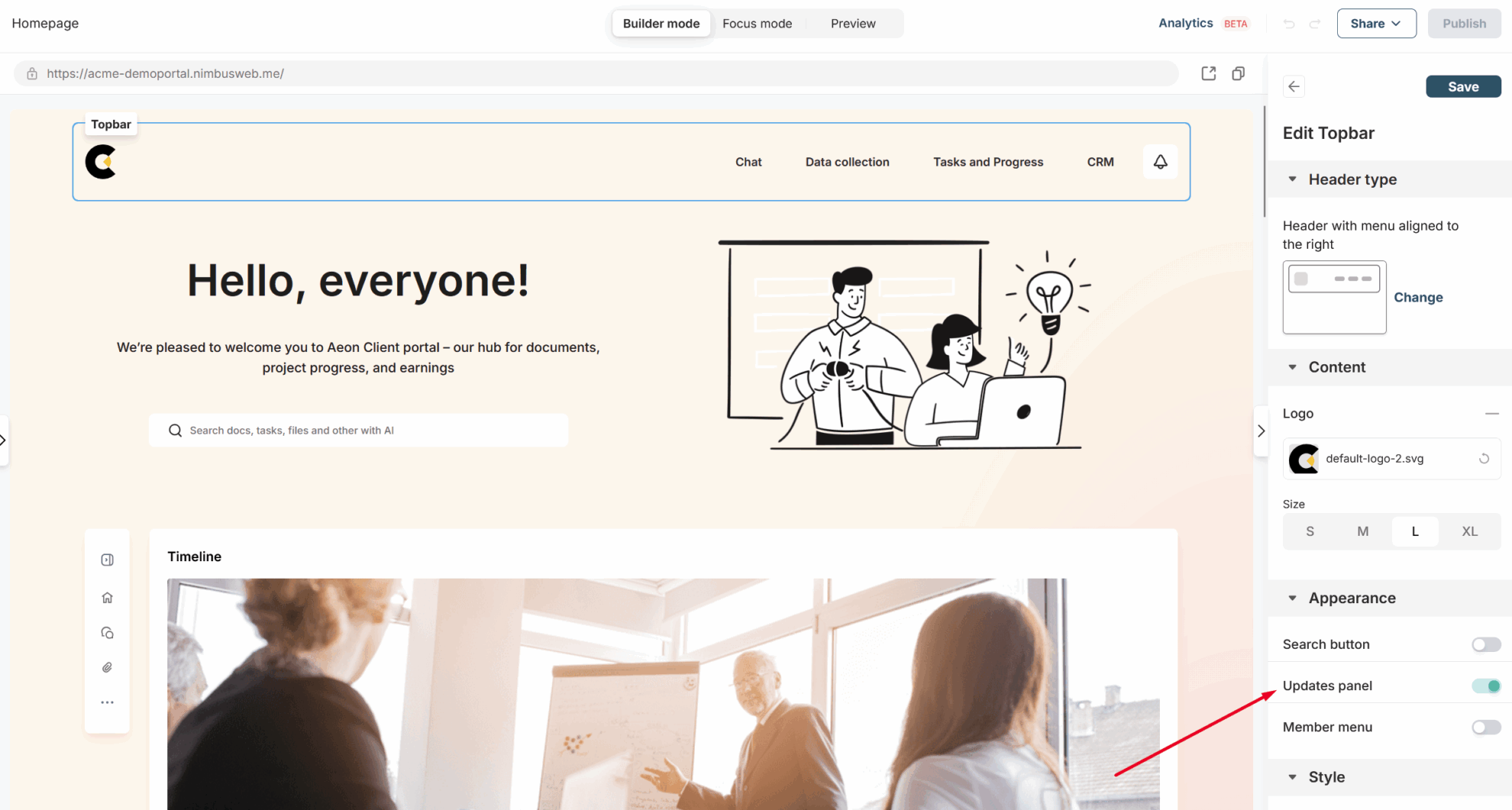Disable the Updates panel toggle

point(1486,686)
